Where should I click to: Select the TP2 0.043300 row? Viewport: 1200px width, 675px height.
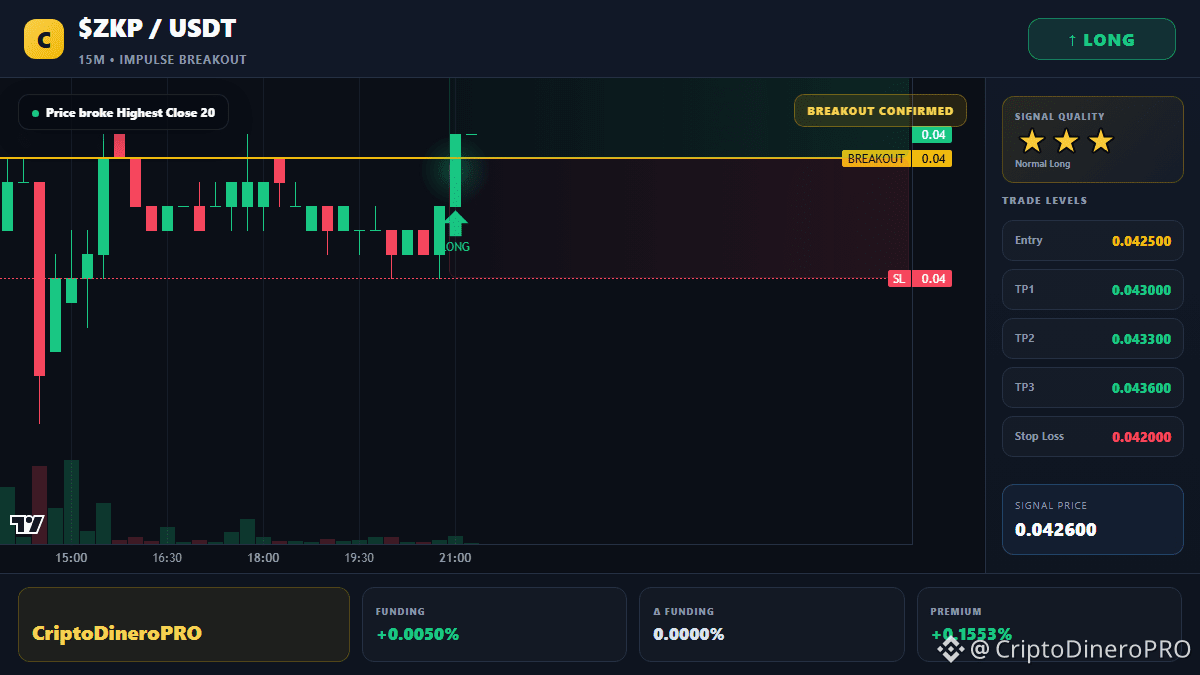[1092, 338]
